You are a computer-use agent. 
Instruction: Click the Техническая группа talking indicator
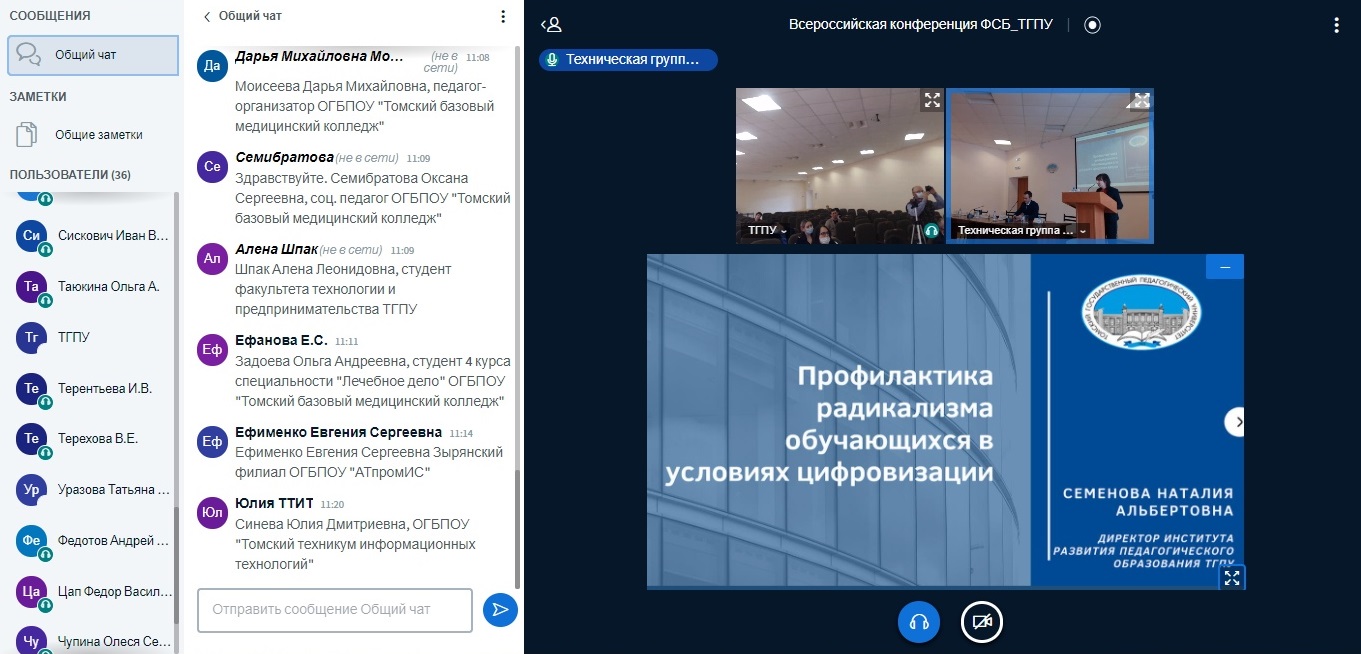[x=629, y=60]
